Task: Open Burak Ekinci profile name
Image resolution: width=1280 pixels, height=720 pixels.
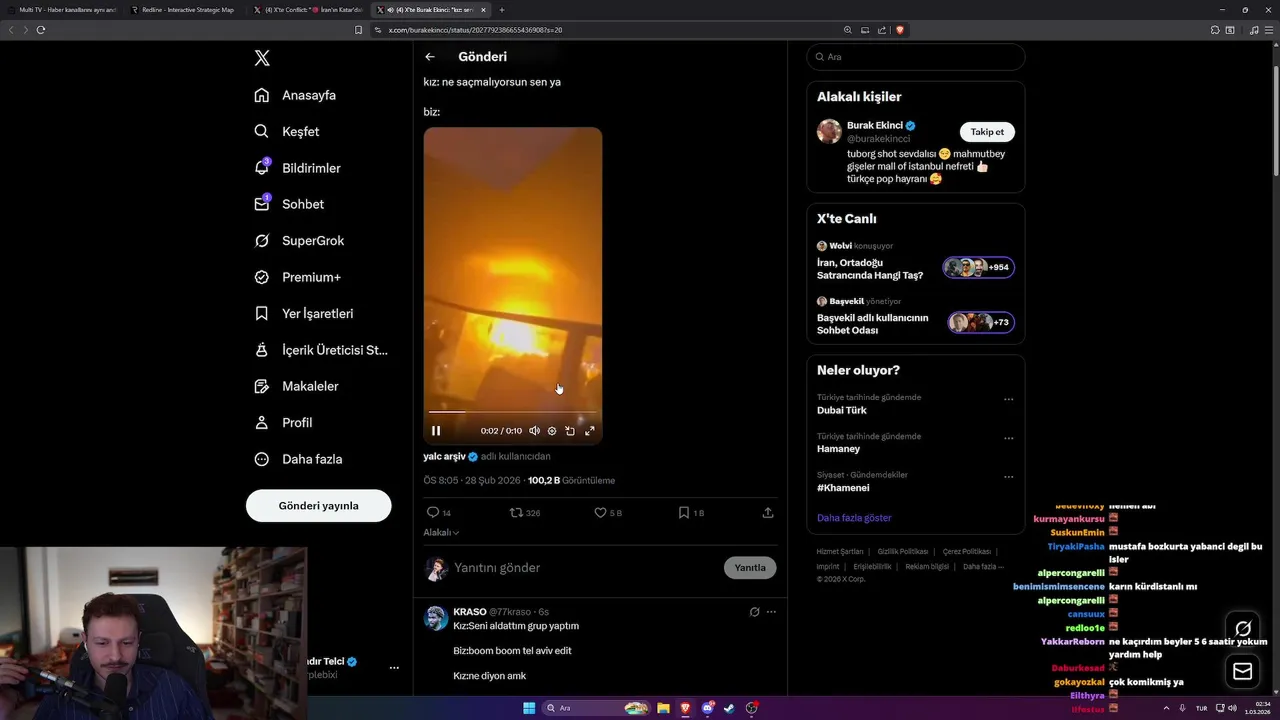Action: [x=875, y=126]
